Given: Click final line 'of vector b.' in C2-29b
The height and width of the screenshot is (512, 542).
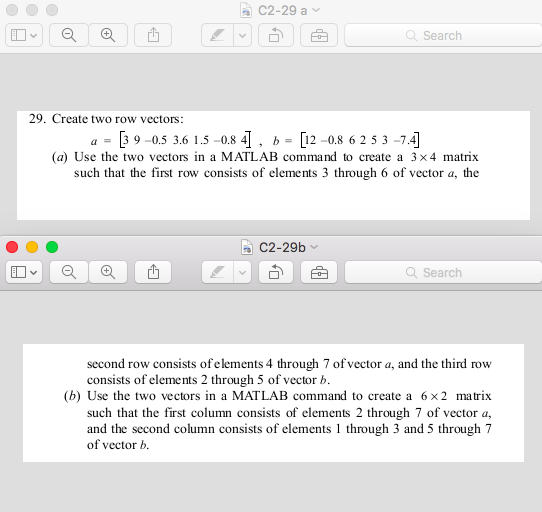Looking at the screenshot, I should [118, 445].
